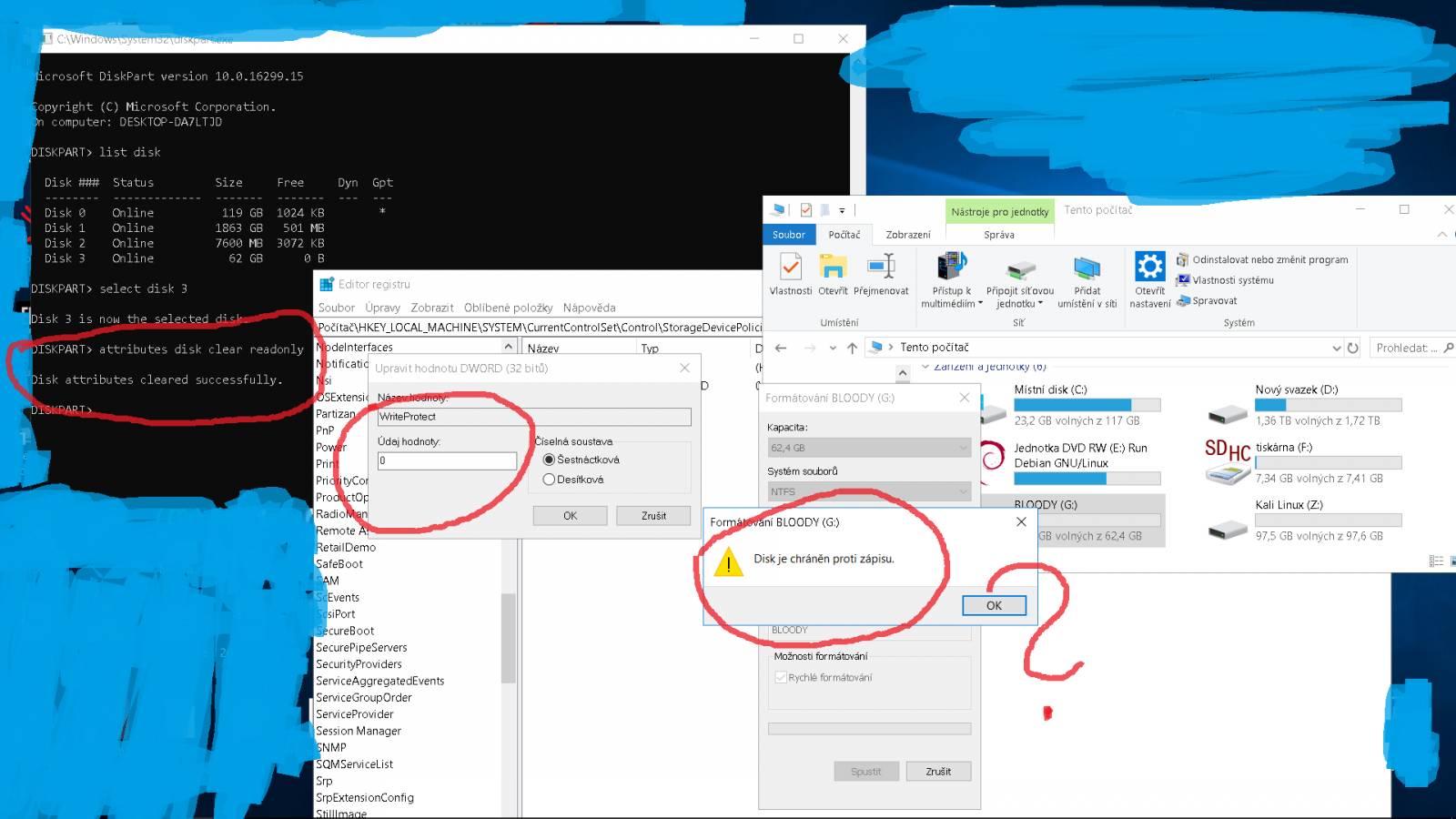1456x819 pixels.
Task: Collapse the Zařízení a jednotky group
Action: click(926, 367)
